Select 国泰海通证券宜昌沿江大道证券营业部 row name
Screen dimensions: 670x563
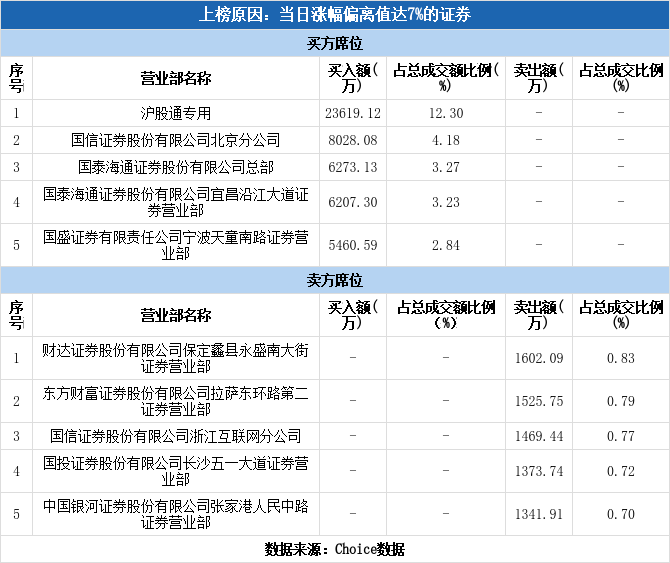click(176, 202)
